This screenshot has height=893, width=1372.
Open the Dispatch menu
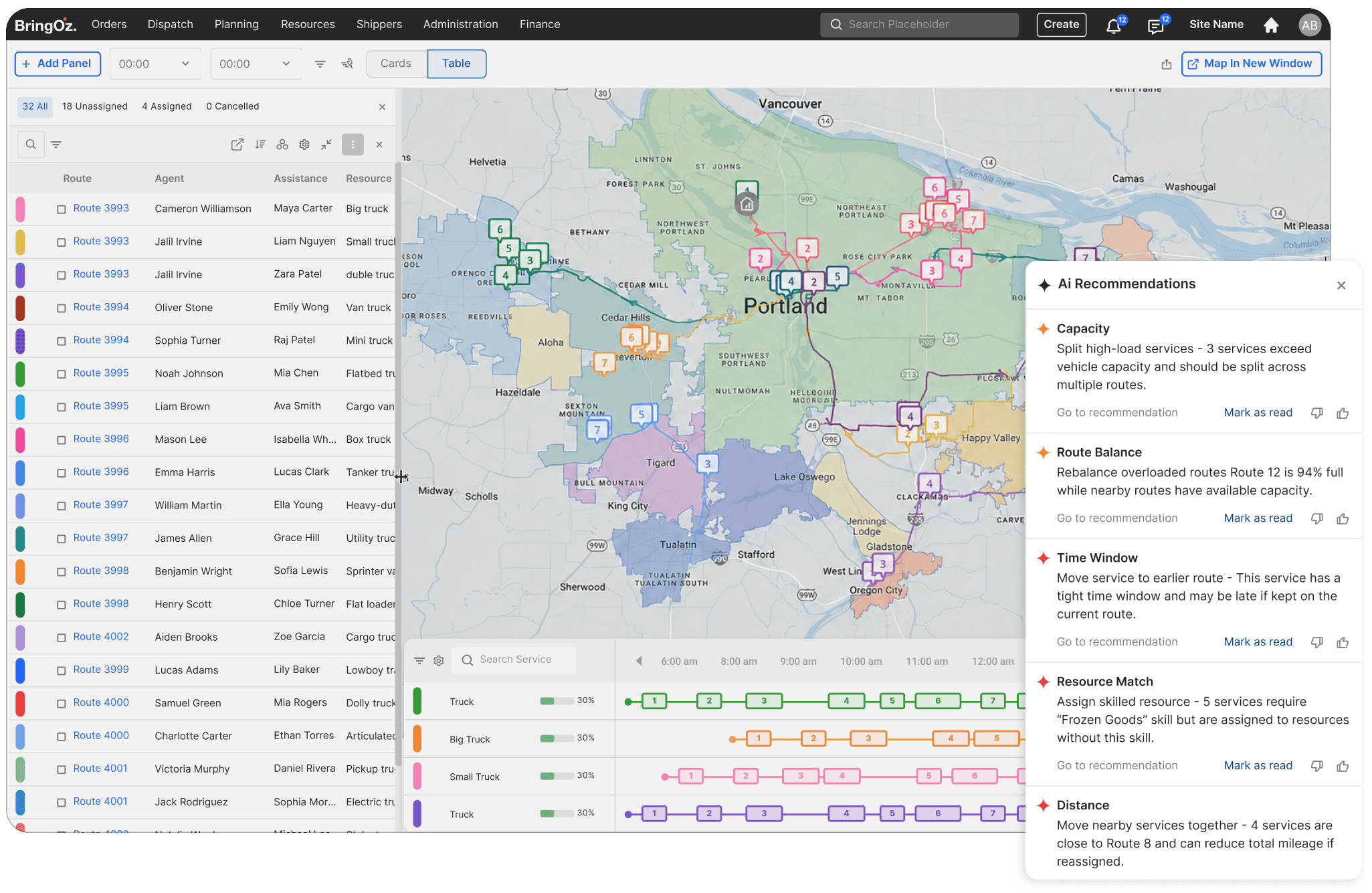click(170, 24)
